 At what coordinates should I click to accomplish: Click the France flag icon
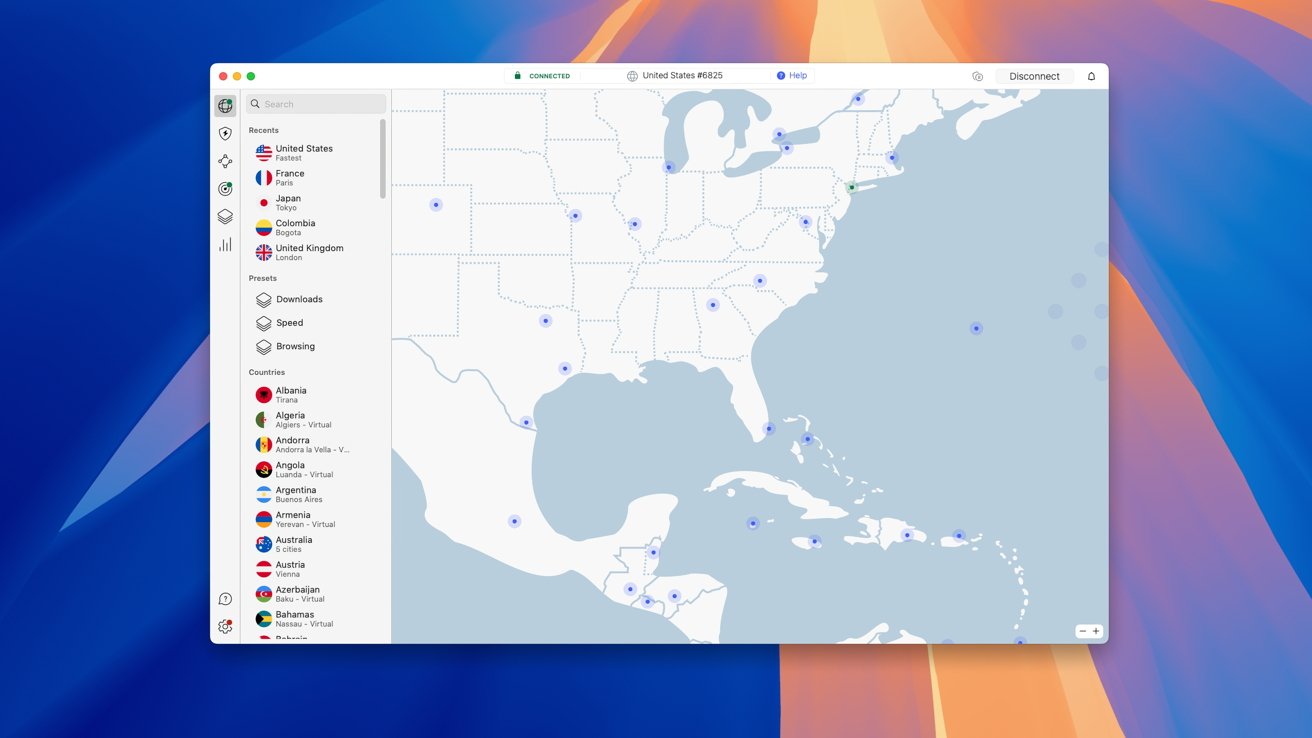tap(263, 178)
